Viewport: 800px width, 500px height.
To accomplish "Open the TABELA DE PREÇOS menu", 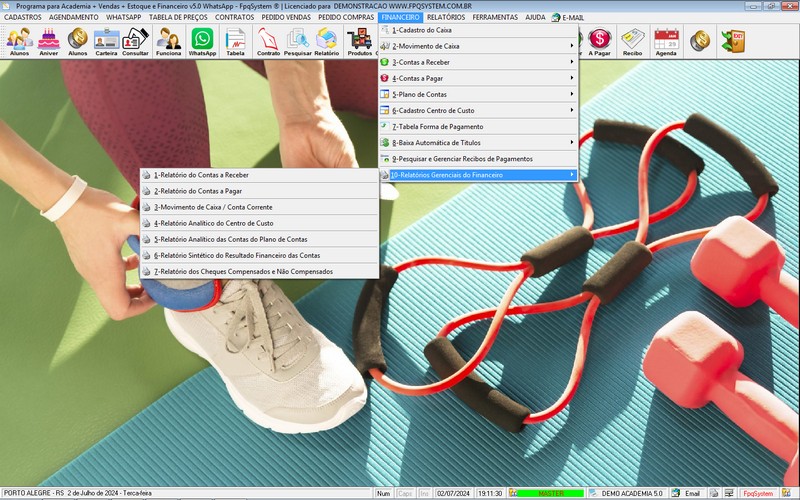I will pyautogui.click(x=178, y=17).
